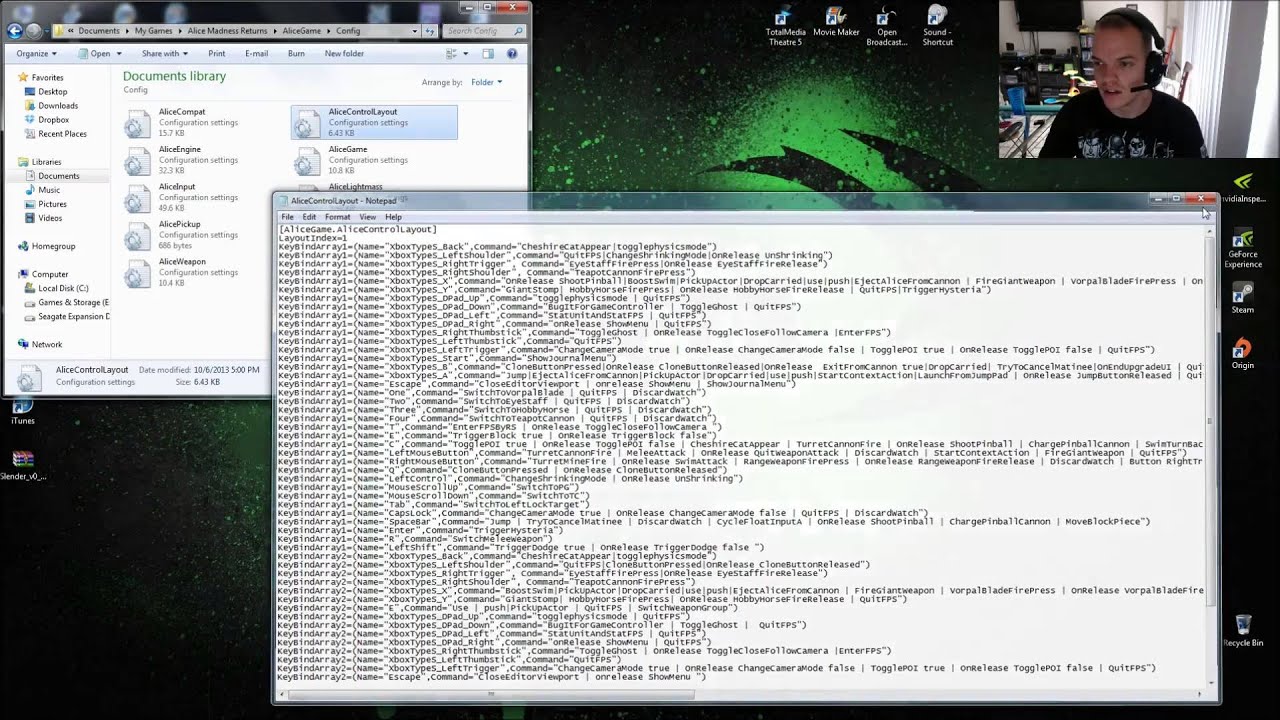Click the refresh button beside address bar
The width and height of the screenshot is (1280, 720).
(x=431, y=31)
